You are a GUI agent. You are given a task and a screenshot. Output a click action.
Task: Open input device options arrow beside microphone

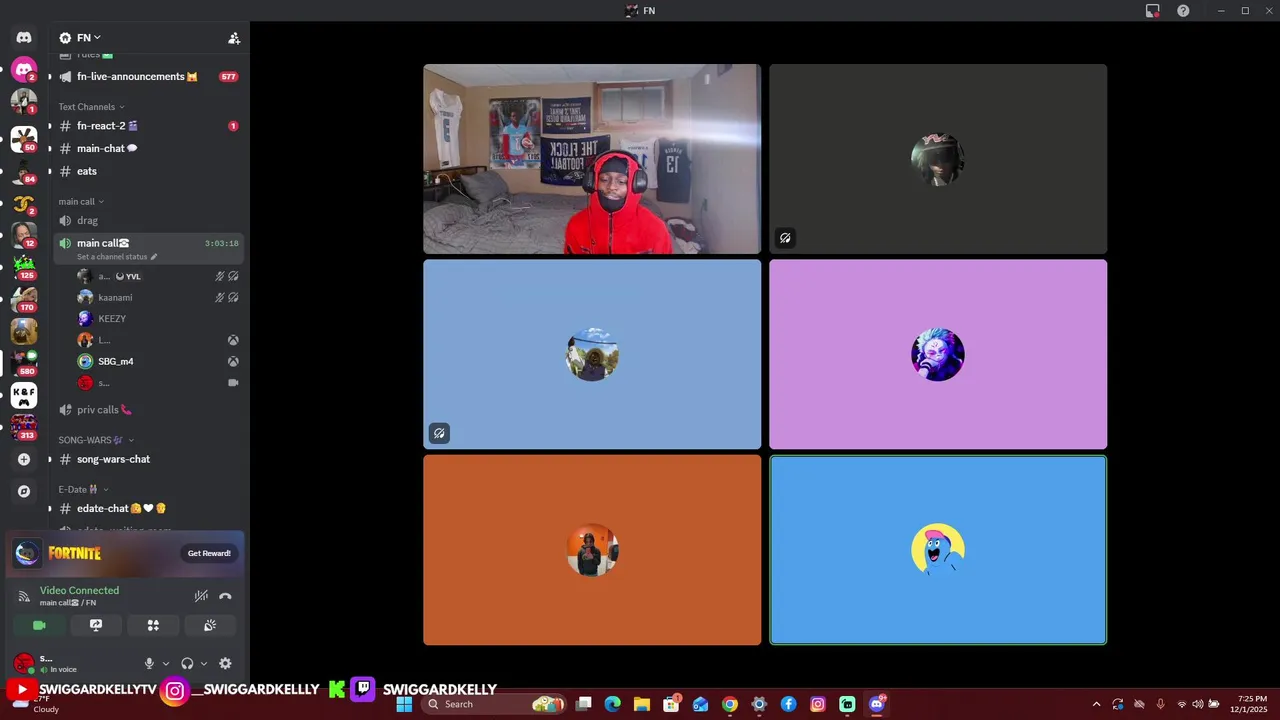tap(166, 663)
